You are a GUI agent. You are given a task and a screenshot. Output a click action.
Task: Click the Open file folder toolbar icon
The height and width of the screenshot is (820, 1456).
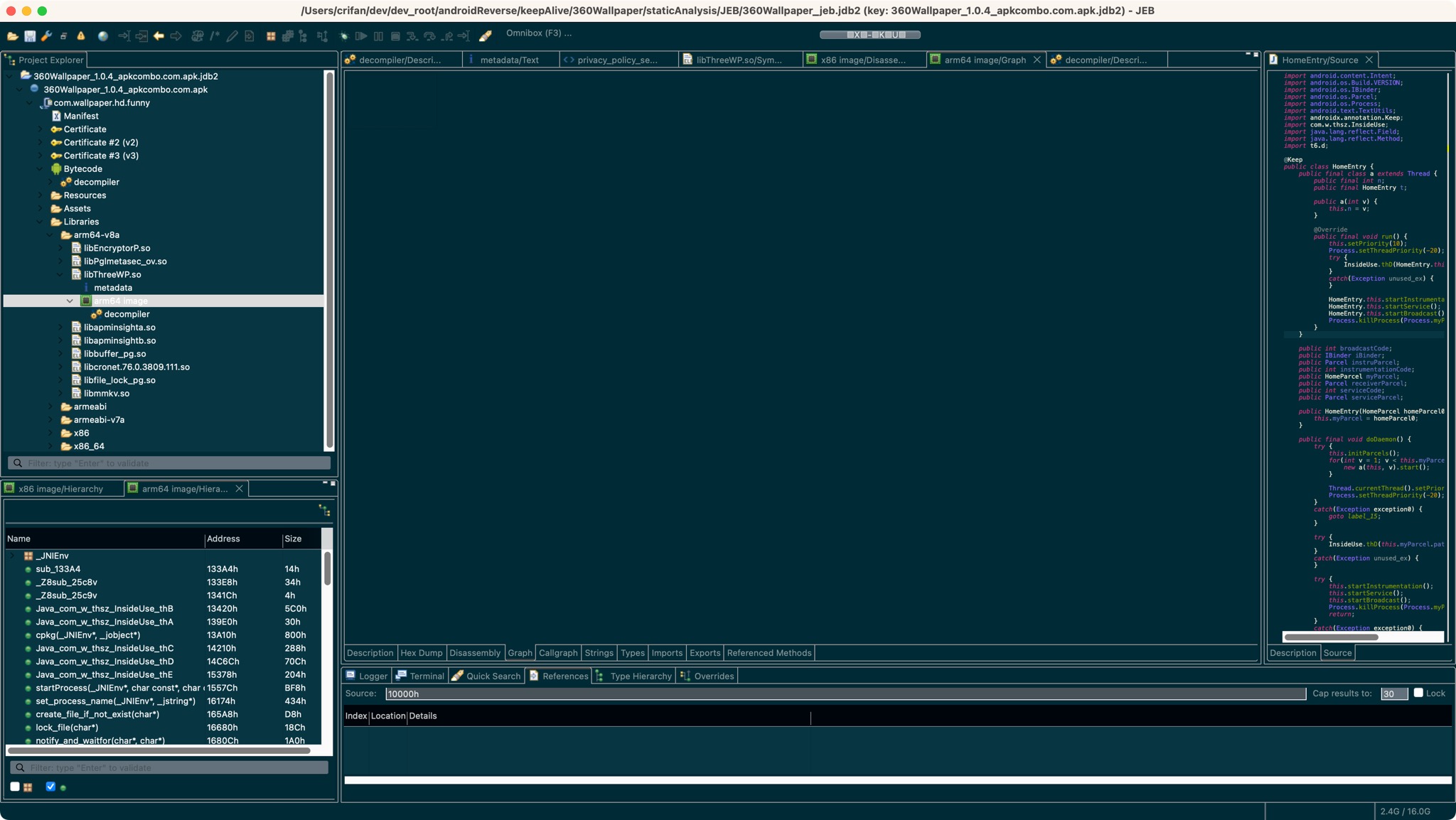click(x=13, y=36)
